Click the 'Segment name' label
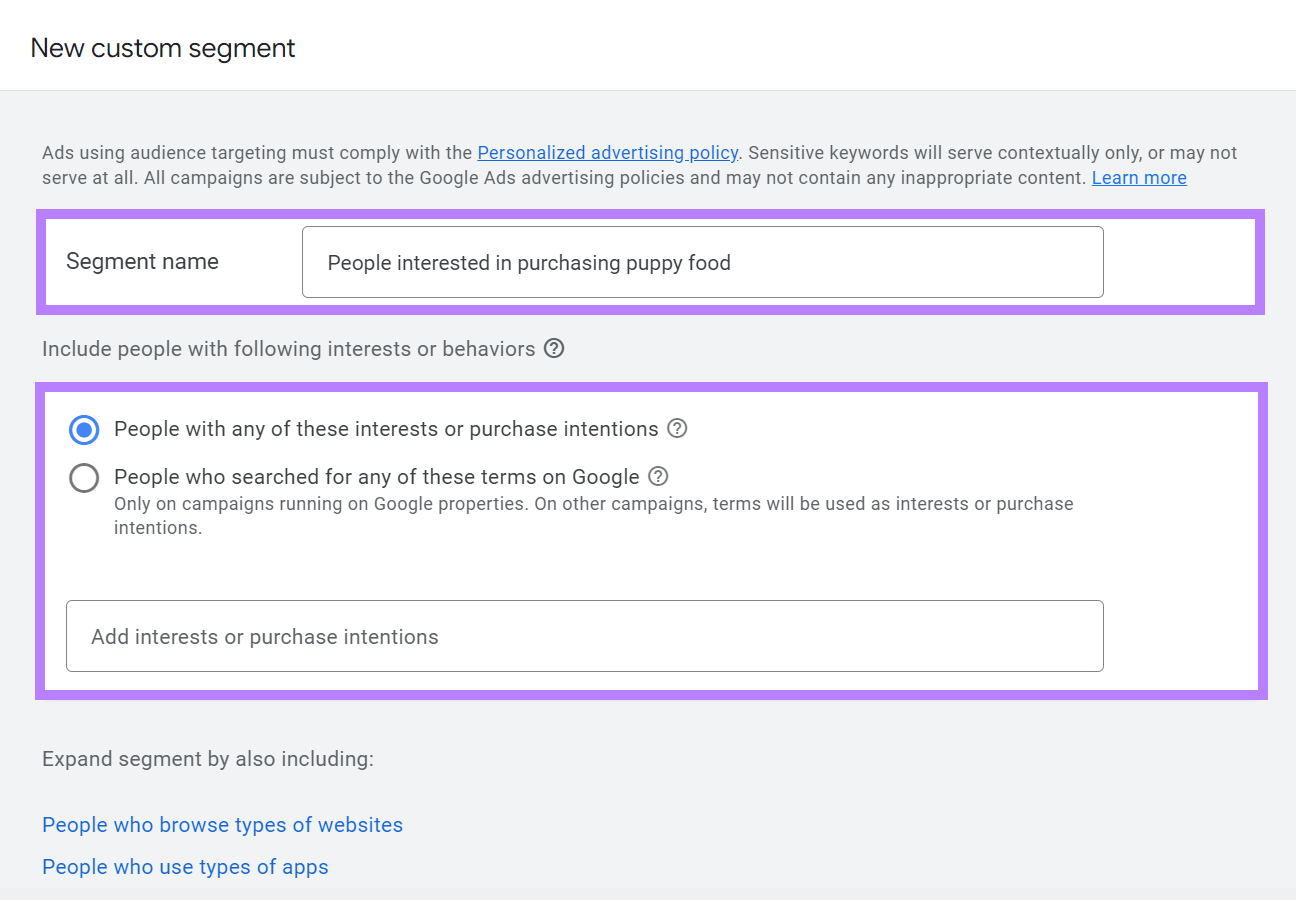1296x900 pixels. tap(142, 262)
